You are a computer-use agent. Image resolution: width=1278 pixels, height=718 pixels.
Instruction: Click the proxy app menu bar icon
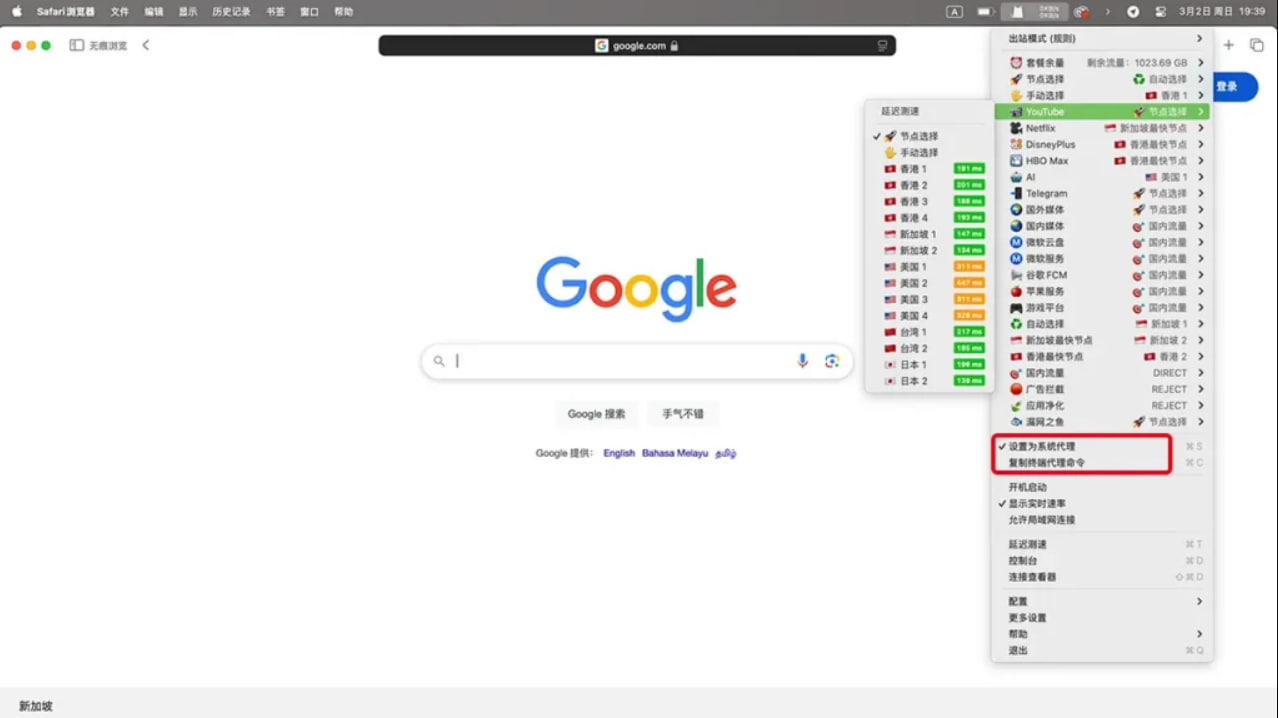pos(1017,12)
